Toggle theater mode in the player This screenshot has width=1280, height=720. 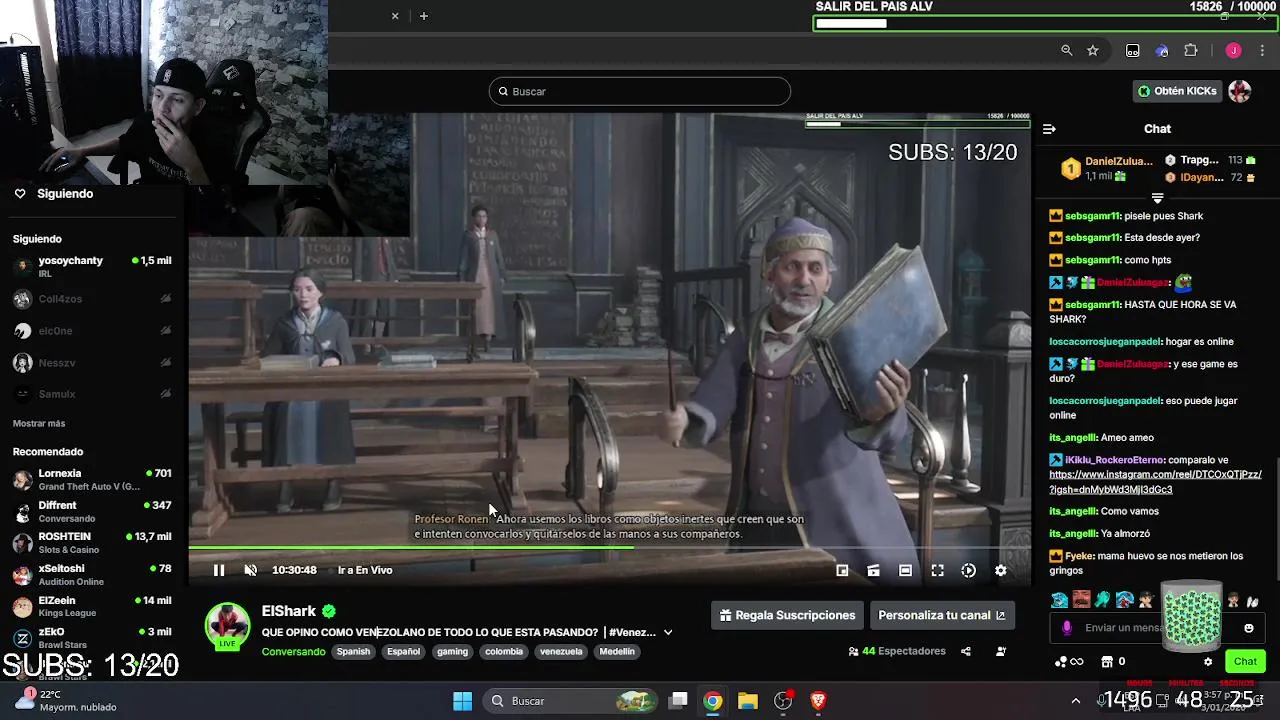(905, 570)
